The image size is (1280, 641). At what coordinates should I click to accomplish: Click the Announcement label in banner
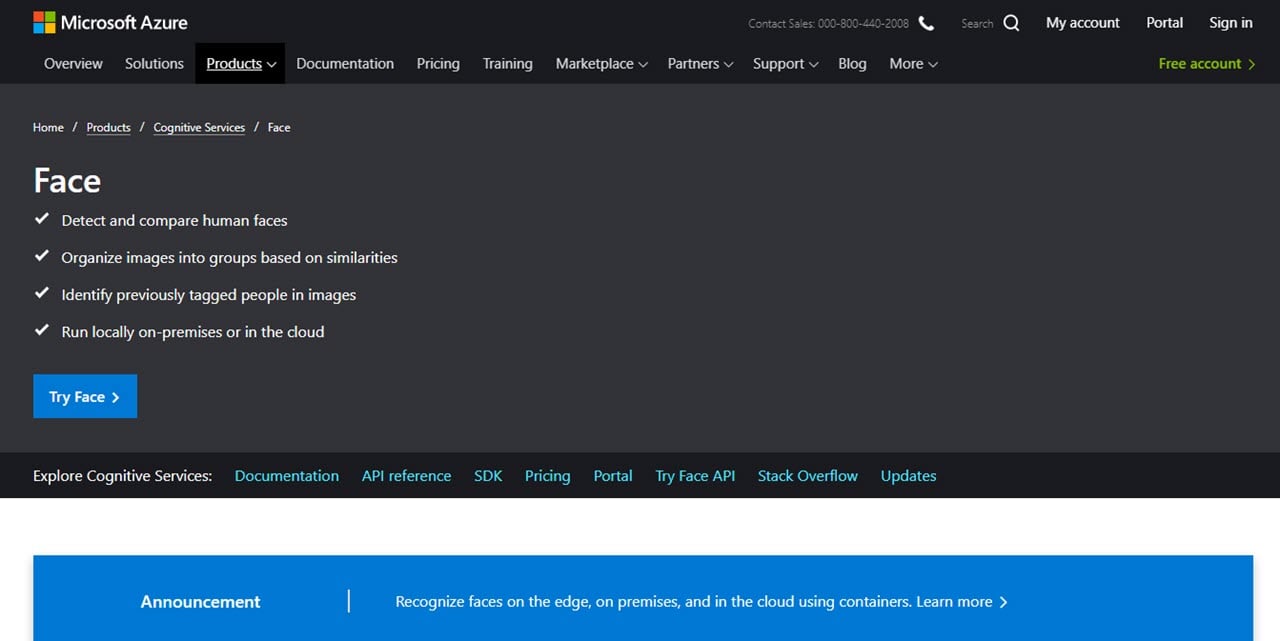(200, 601)
